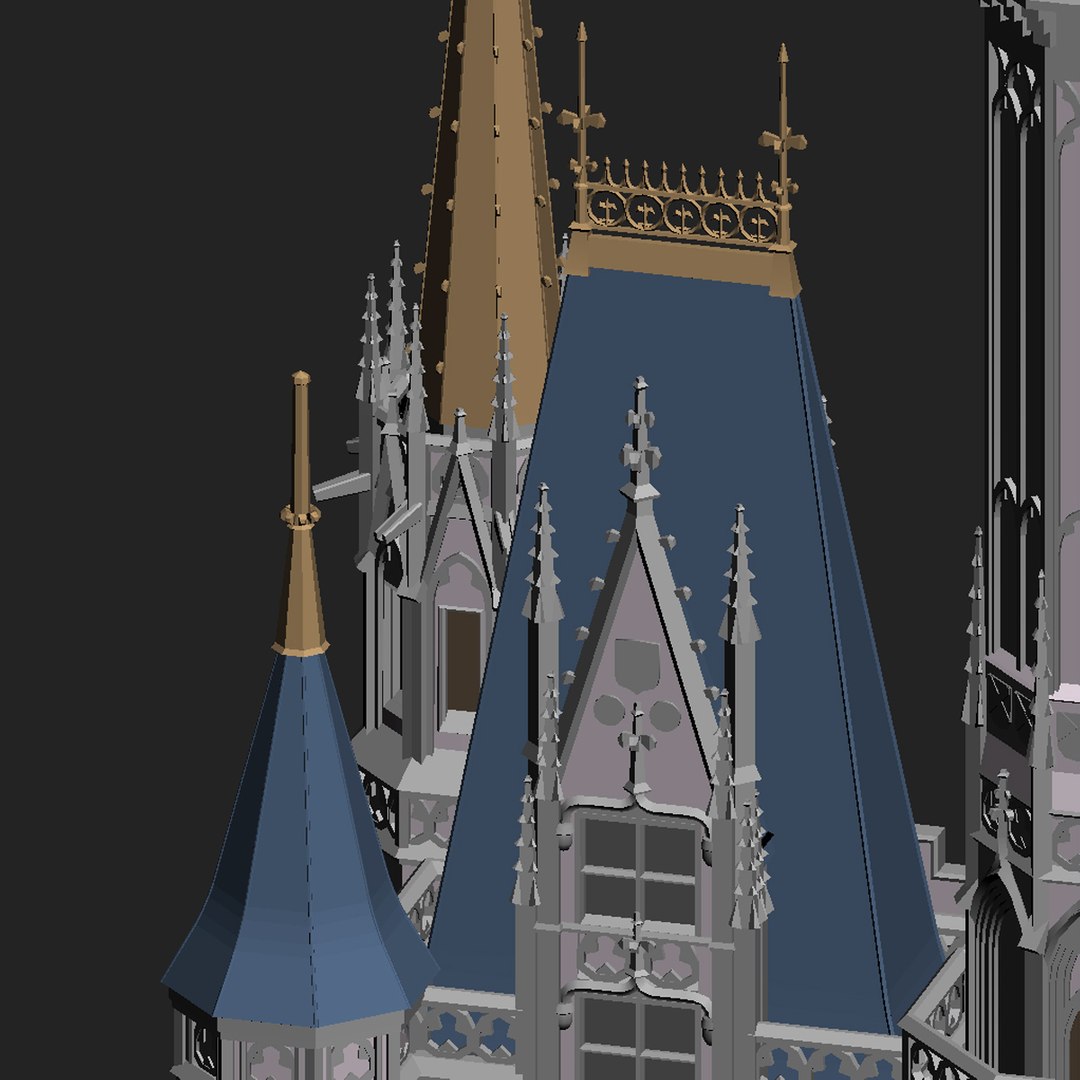Pick the shield emblem on dormer gable

click(x=636, y=665)
